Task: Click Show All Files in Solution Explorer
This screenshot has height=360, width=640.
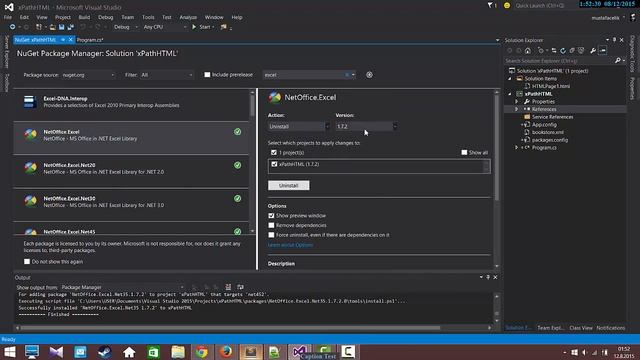Action: (581, 51)
